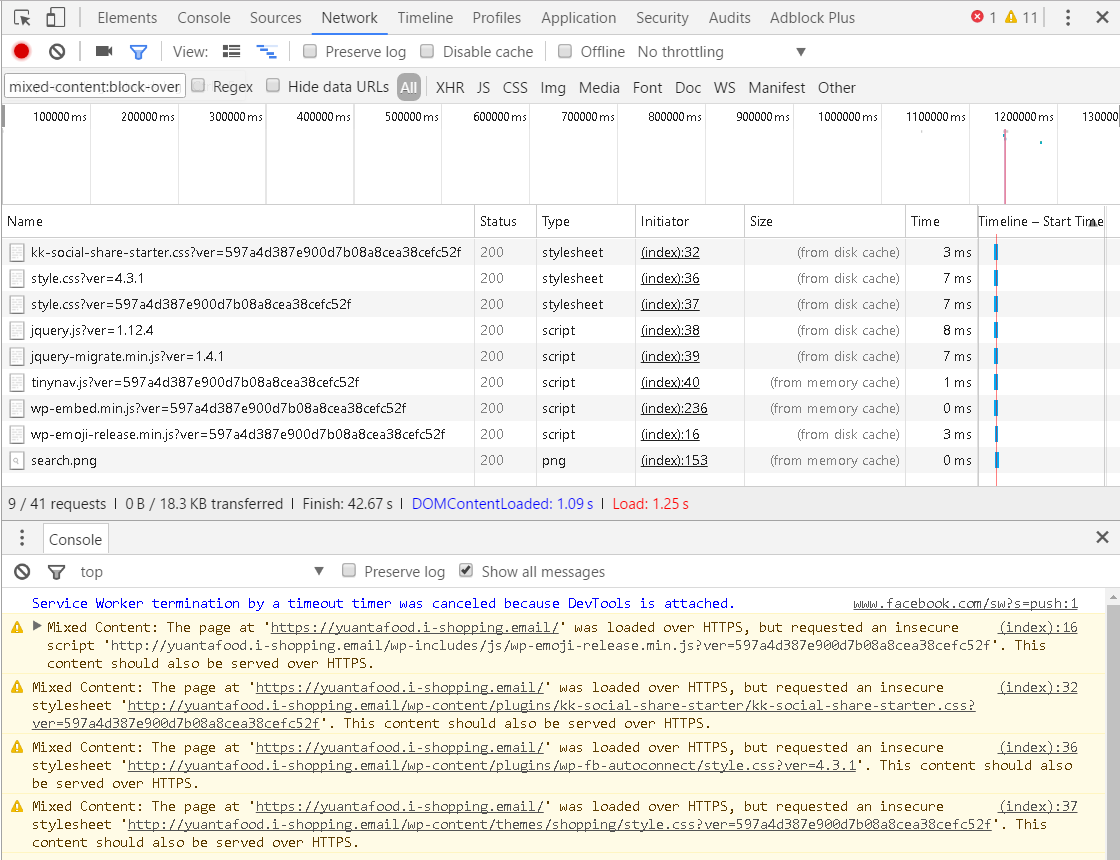Activate the inspect element picker icon

click(x=22, y=17)
